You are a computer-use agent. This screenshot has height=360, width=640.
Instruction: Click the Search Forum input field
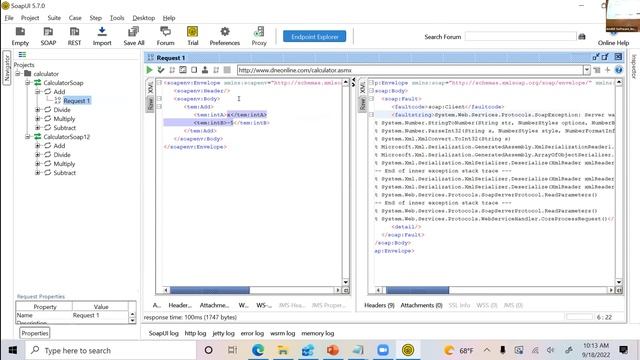coord(520,37)
